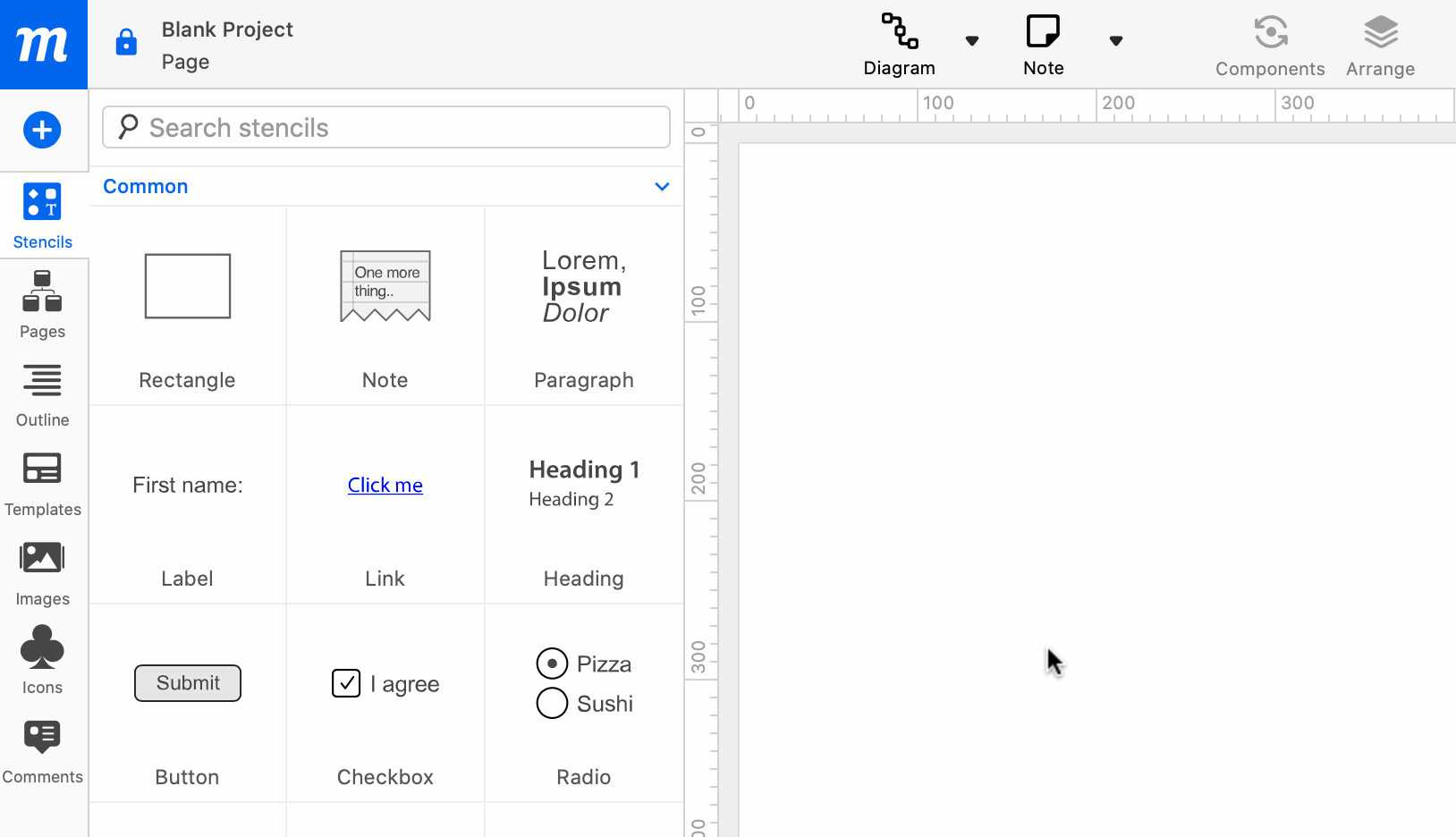Open the Images panel
Image resolution: width=1456 pixels, height=837 pixels.
pos(42,573)
